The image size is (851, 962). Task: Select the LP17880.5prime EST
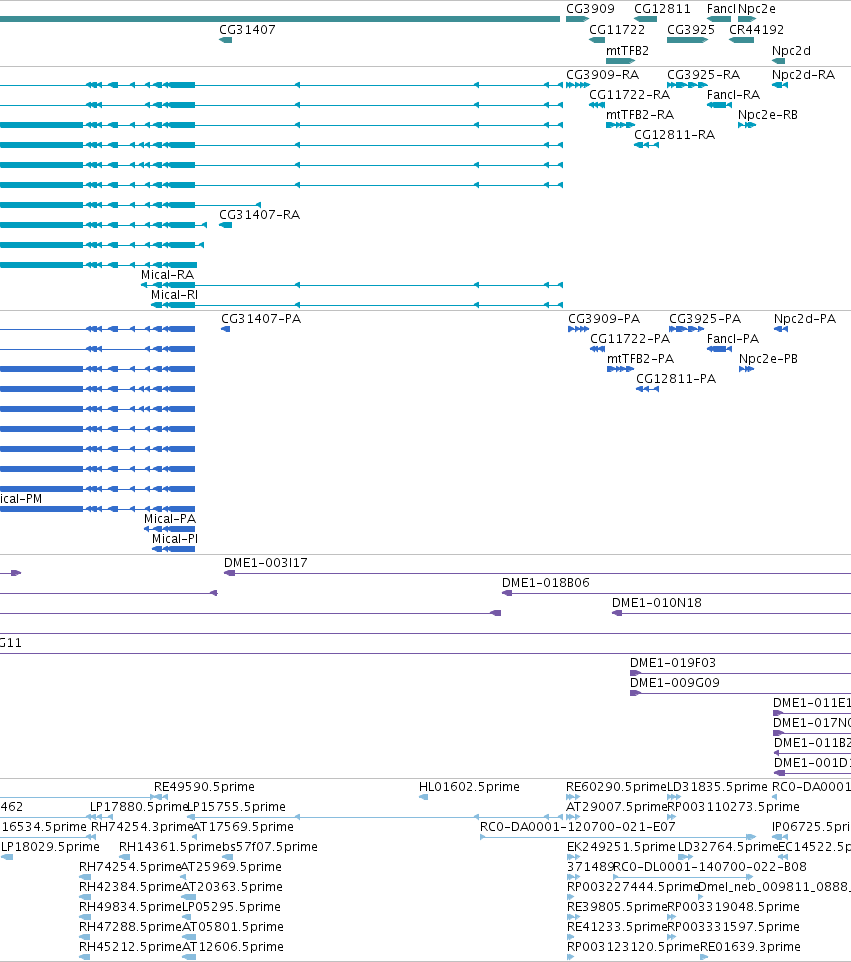101,817
